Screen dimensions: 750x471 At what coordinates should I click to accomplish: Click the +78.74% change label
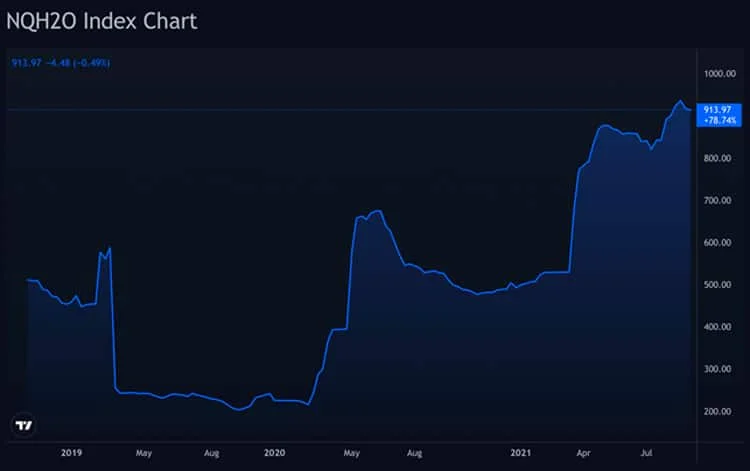coord(720,120)
